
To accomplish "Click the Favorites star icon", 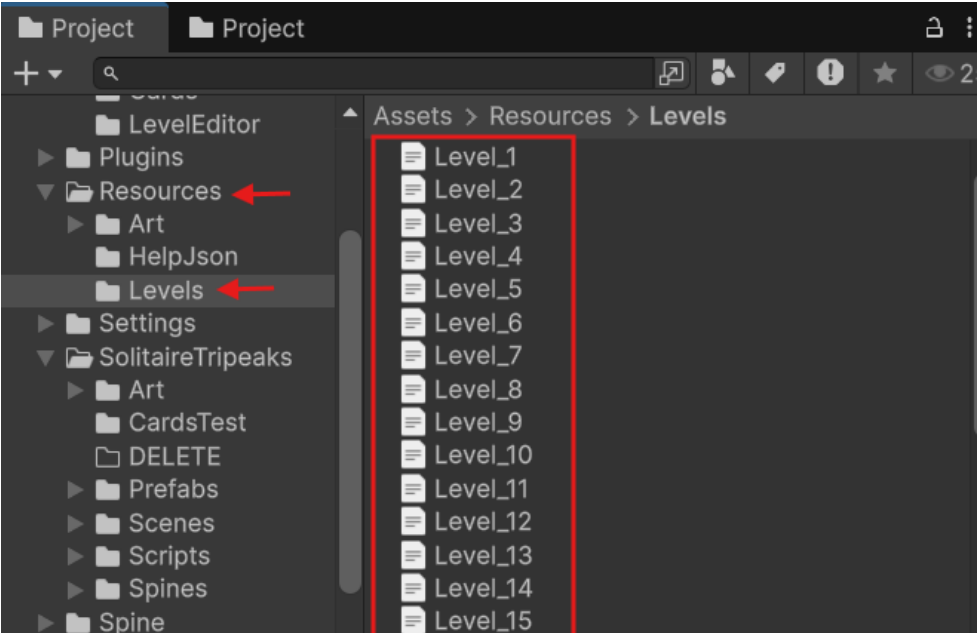I will (x=884, y=73).
